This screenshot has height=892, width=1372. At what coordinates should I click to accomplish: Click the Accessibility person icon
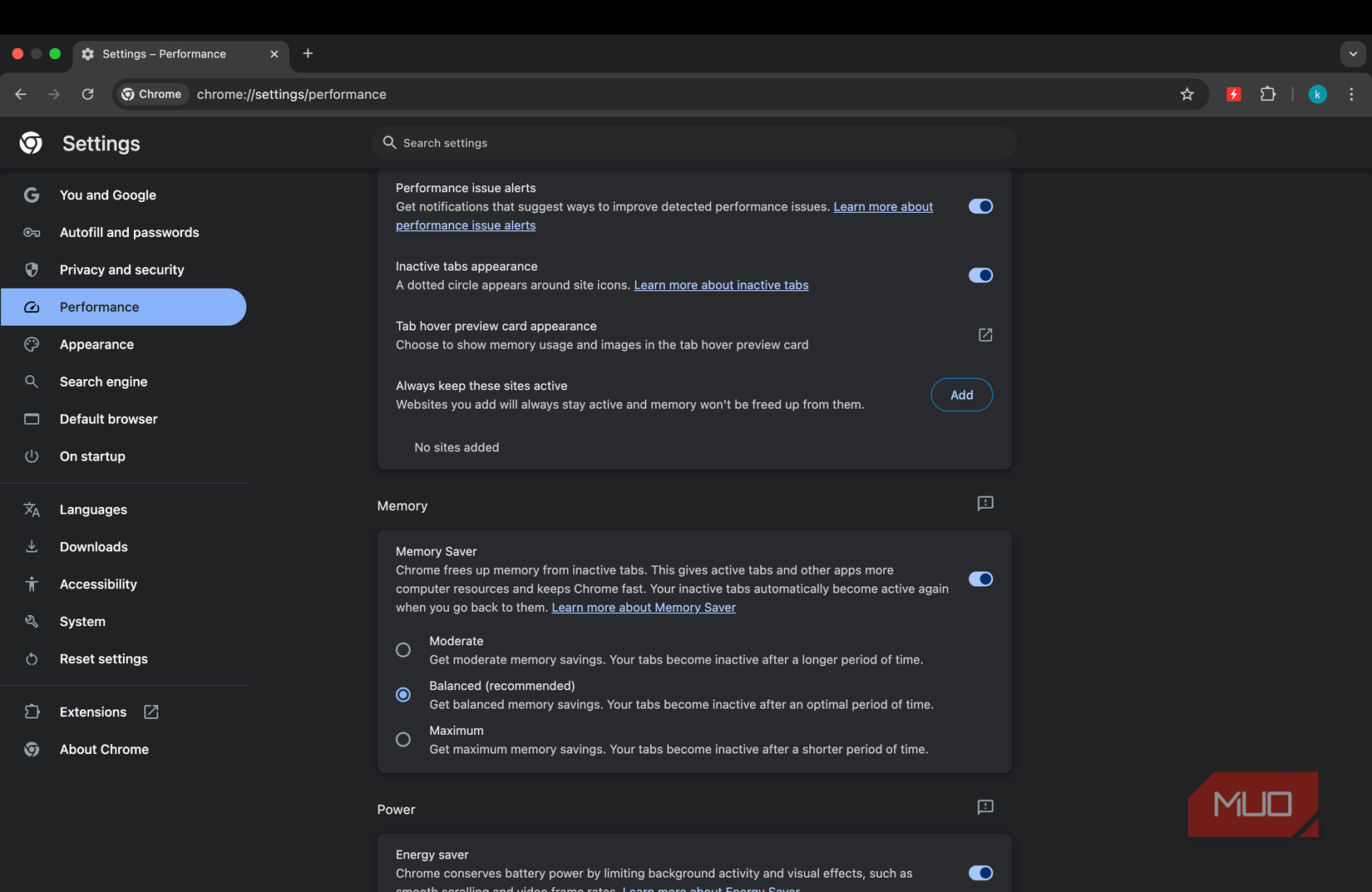(32, 584)
